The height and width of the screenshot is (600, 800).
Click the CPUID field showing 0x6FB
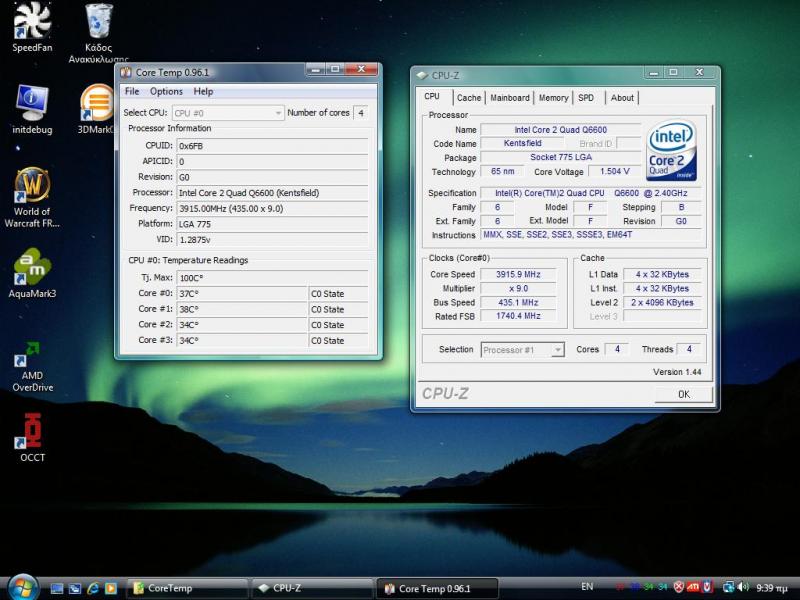tap(272, 146)
